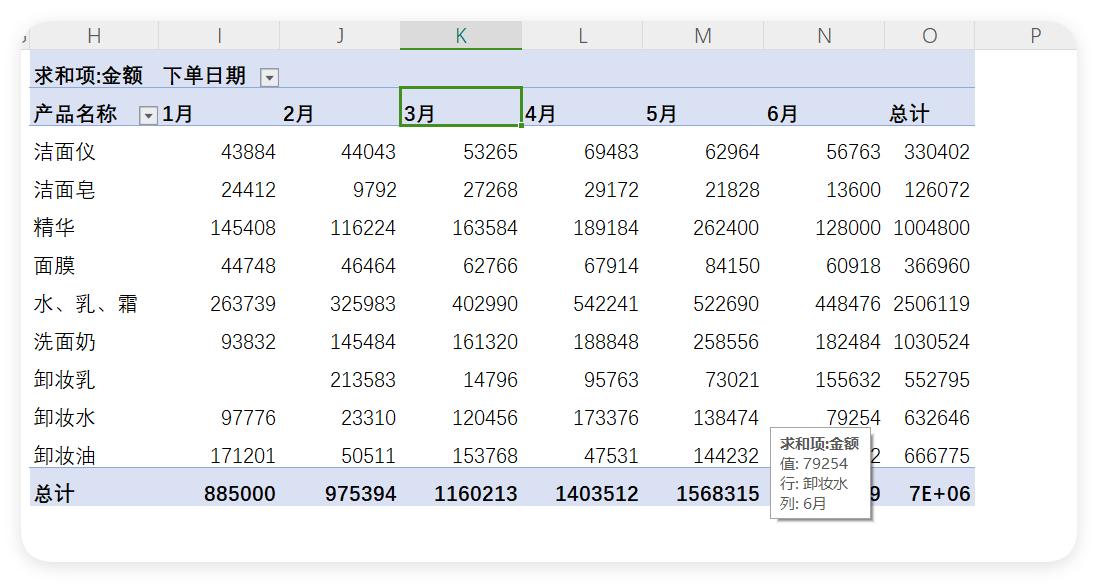Open the 产品名称 filter dropdown
Viewport: 1098px width, 583px height.
148,115
